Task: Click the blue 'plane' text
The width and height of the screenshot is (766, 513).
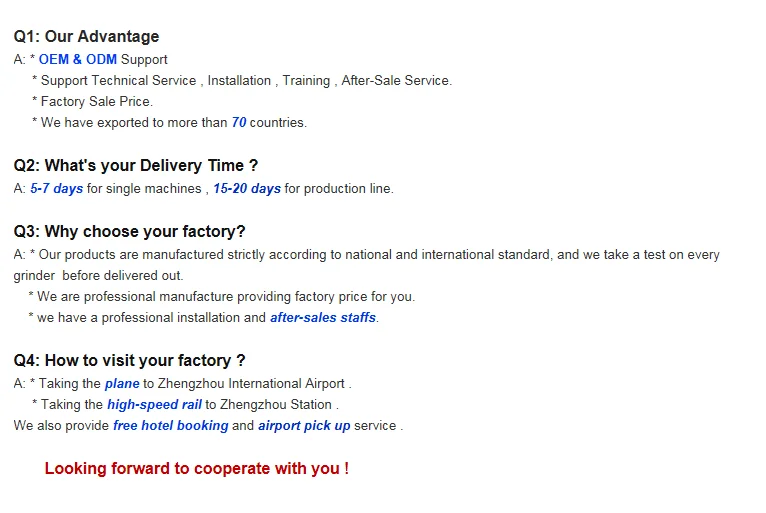Action: point(122,384)
